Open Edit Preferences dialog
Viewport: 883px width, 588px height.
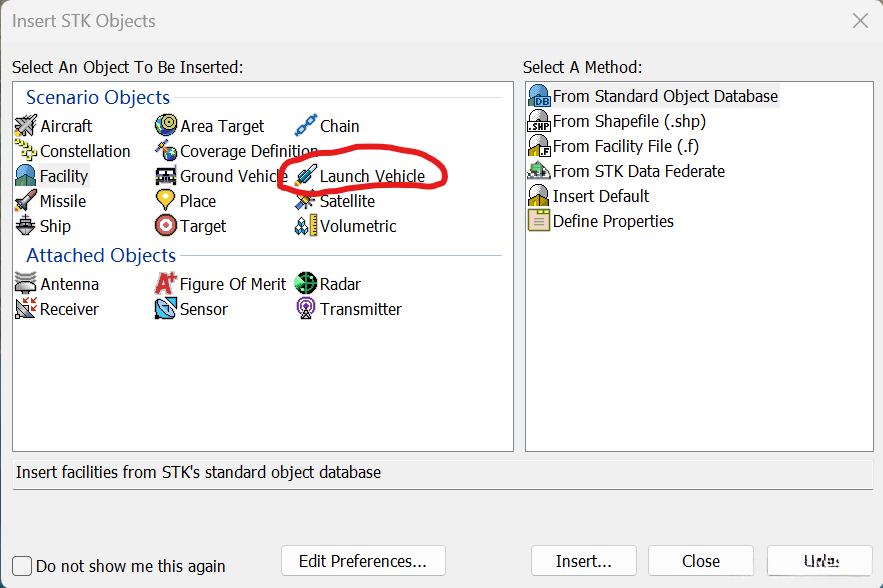pos(363,561)
